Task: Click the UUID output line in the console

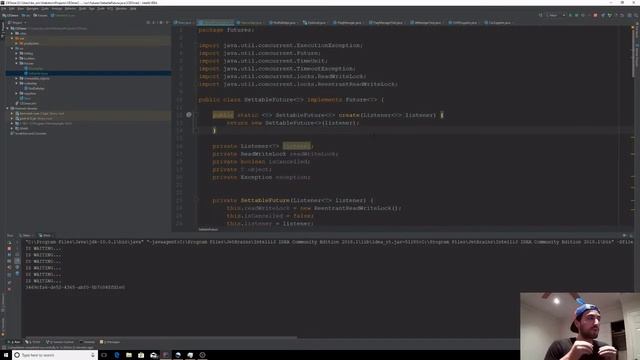Action: pyautogui.click(x=75, y=288)
